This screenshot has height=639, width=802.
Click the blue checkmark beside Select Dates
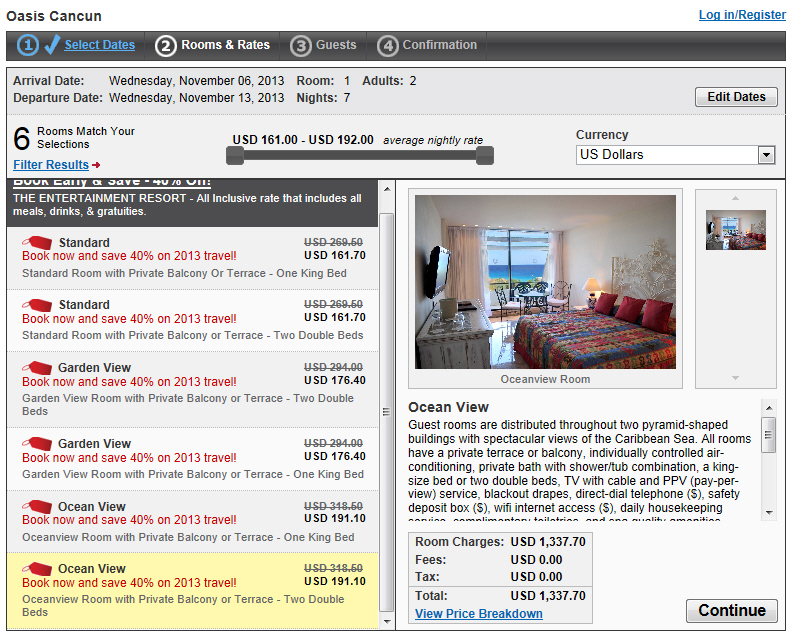(52, 45)
